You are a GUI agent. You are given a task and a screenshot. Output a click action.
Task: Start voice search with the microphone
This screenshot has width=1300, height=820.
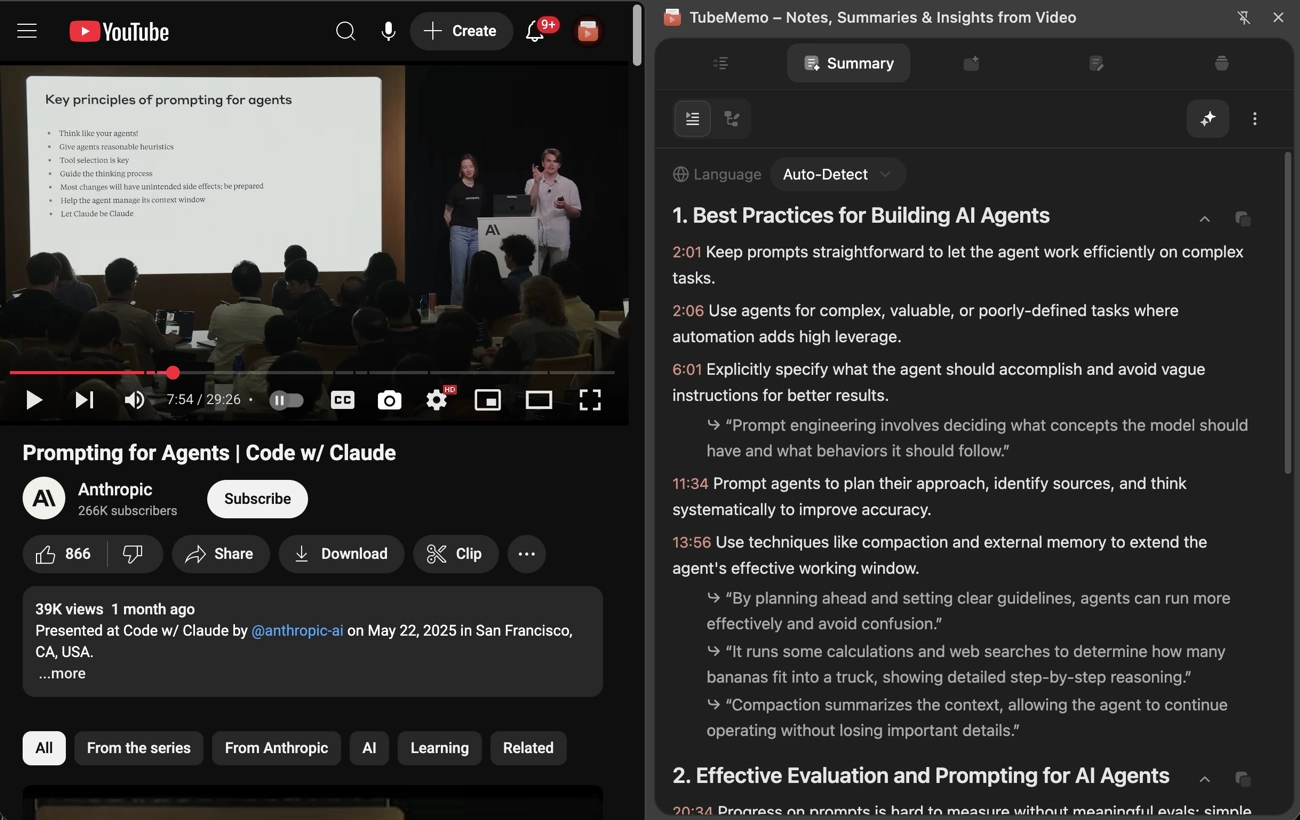(x=388, y=32)
